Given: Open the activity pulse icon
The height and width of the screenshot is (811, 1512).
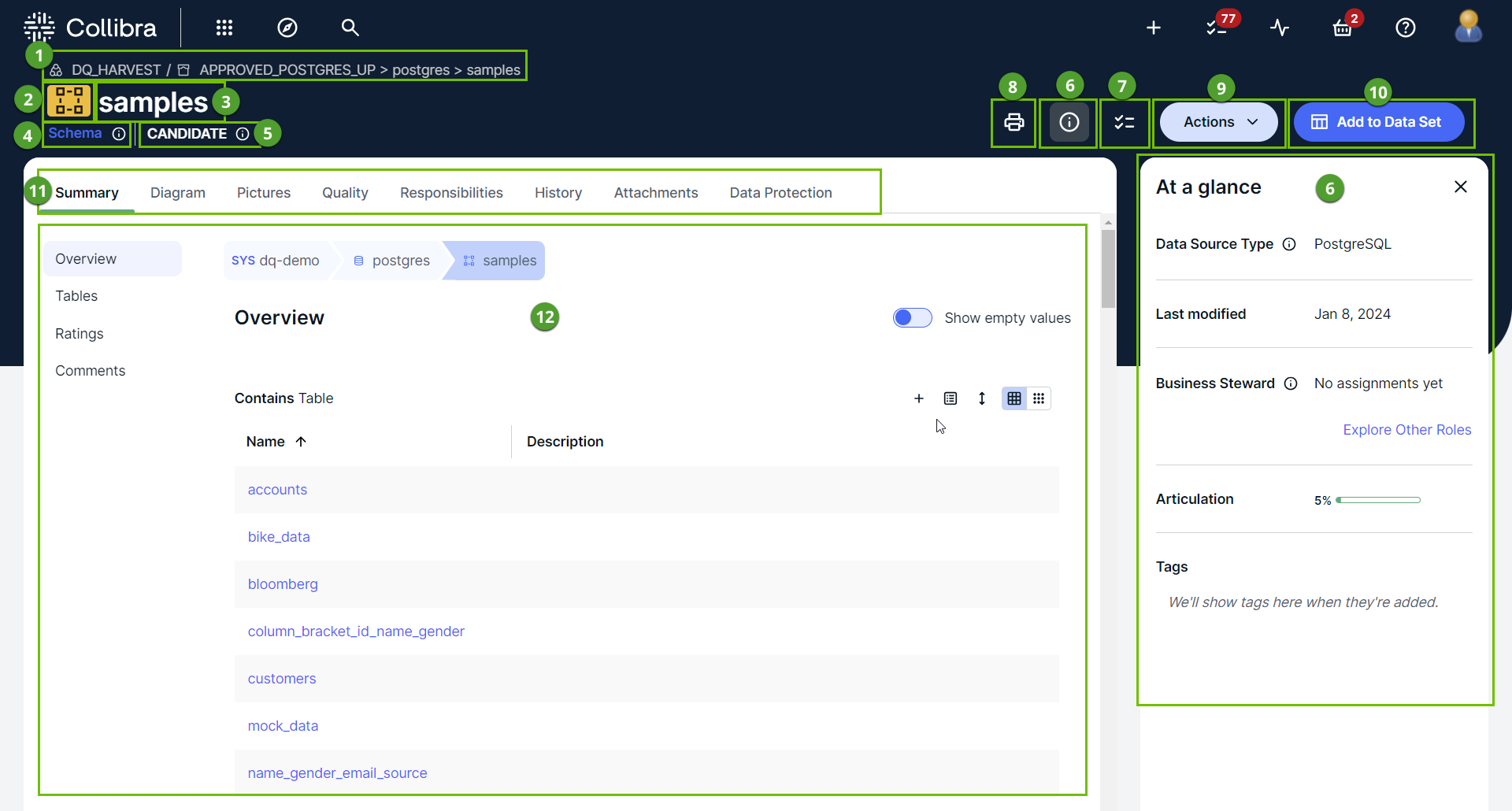Looking at the screenshot, I should click(x=1280, y=28).
